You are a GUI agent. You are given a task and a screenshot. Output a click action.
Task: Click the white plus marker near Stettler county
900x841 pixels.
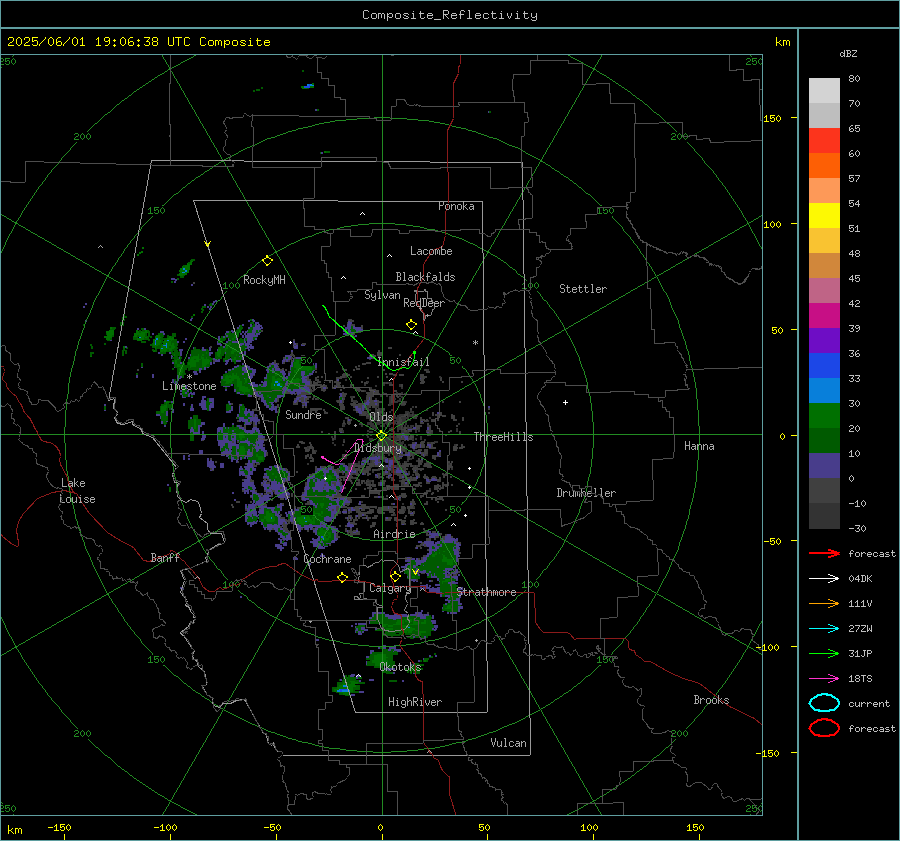(x=565, y=402)
